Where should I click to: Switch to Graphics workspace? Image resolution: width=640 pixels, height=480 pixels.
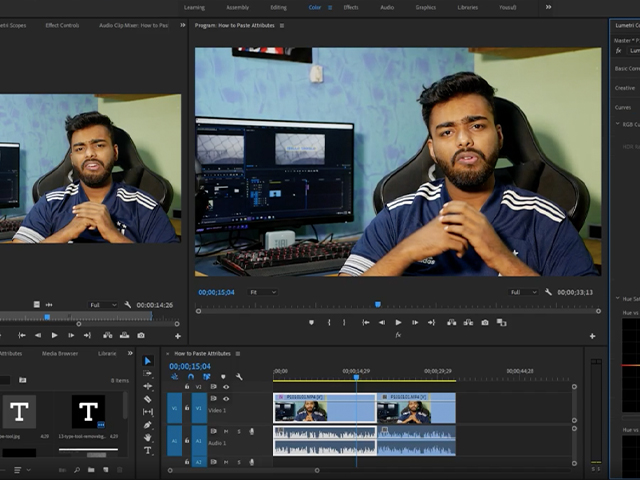[x=426, y=7]
